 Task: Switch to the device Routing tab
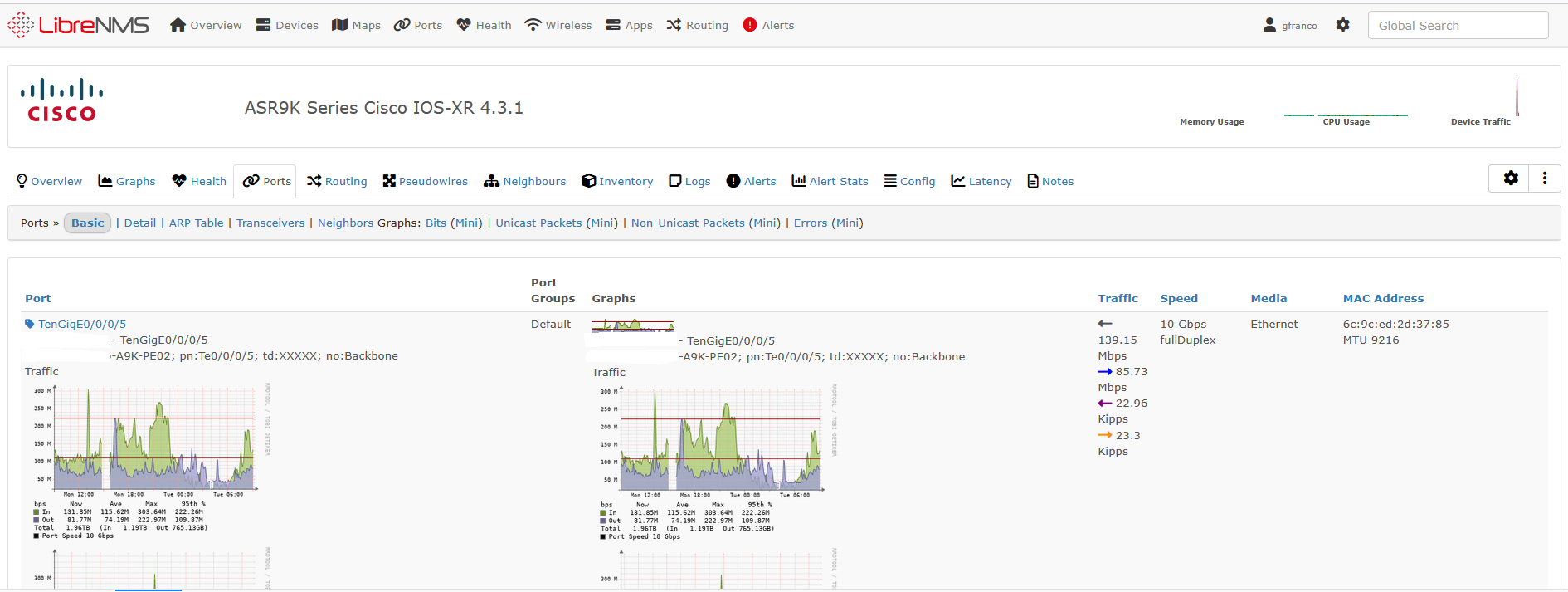coord(337,181)
